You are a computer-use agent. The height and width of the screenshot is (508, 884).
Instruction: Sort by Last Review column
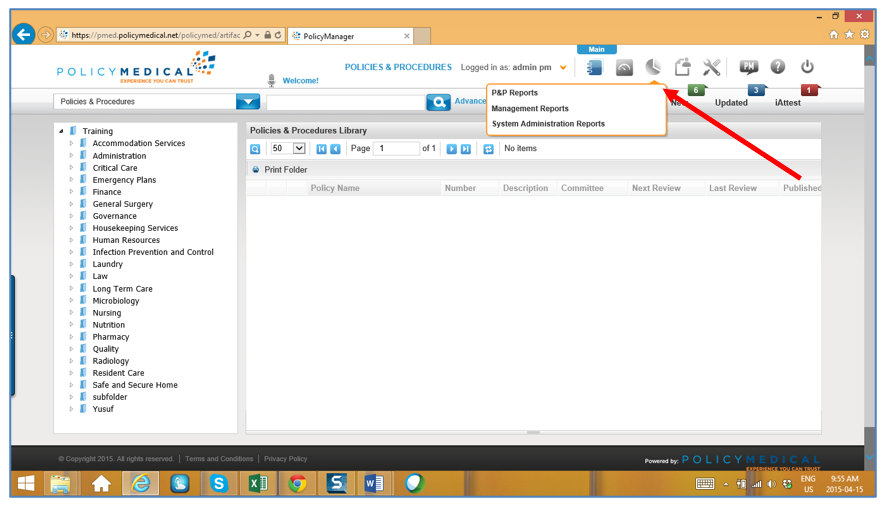point(733,188)
